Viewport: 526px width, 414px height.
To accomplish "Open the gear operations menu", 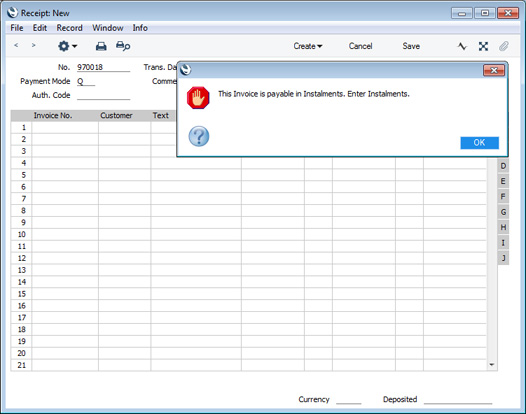I will [x=67, y=46].
